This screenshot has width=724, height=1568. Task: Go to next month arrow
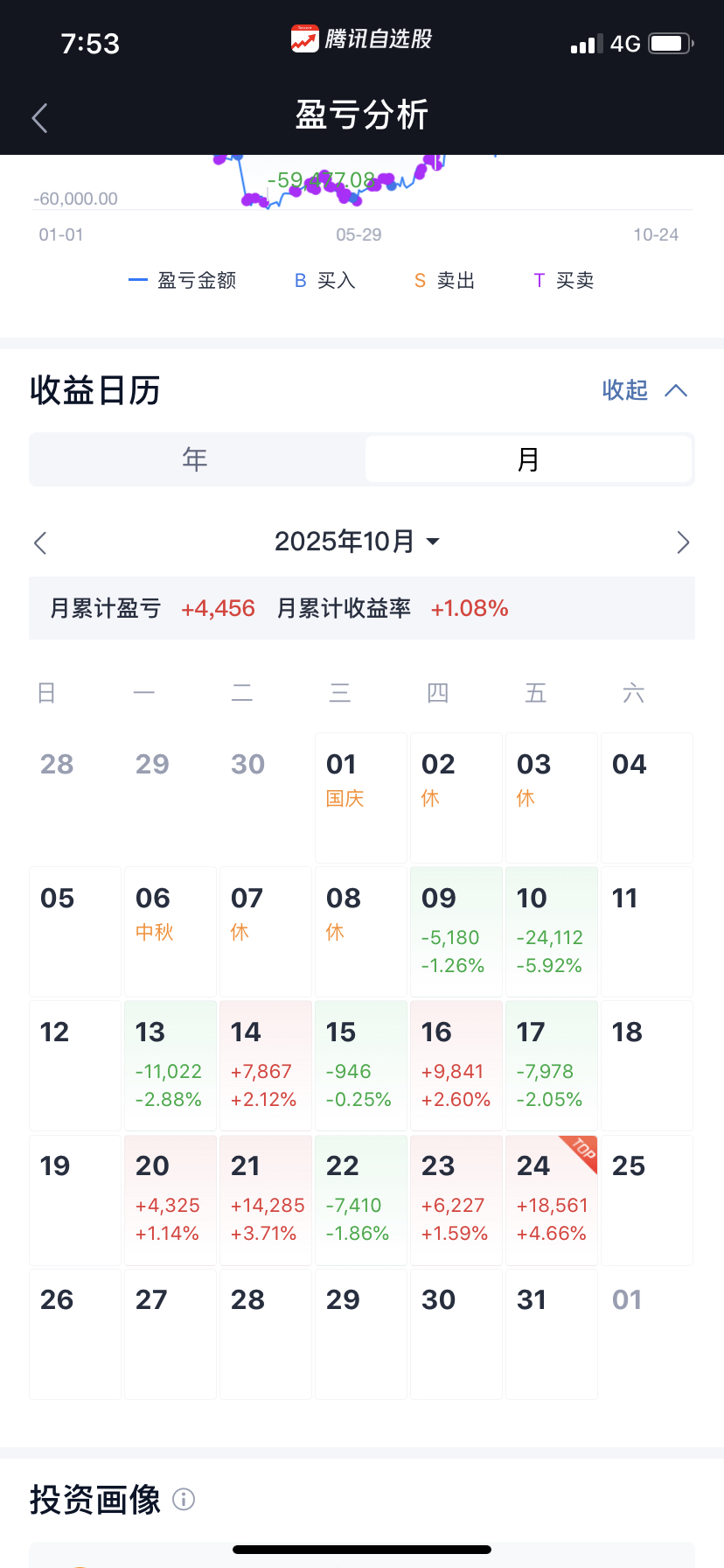(683, 542)
